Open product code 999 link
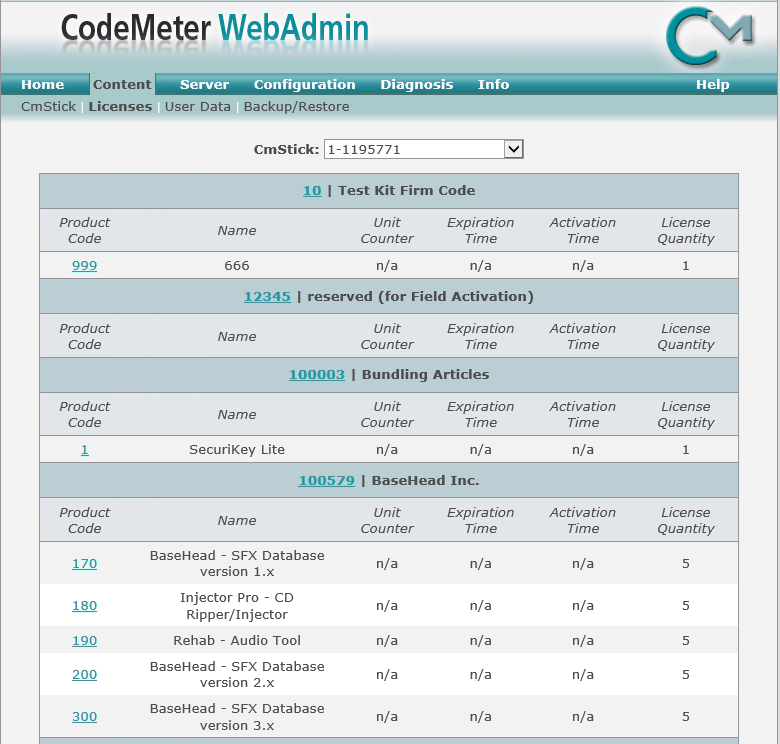This screenshot has height=744, width=780. coord(85,266)
